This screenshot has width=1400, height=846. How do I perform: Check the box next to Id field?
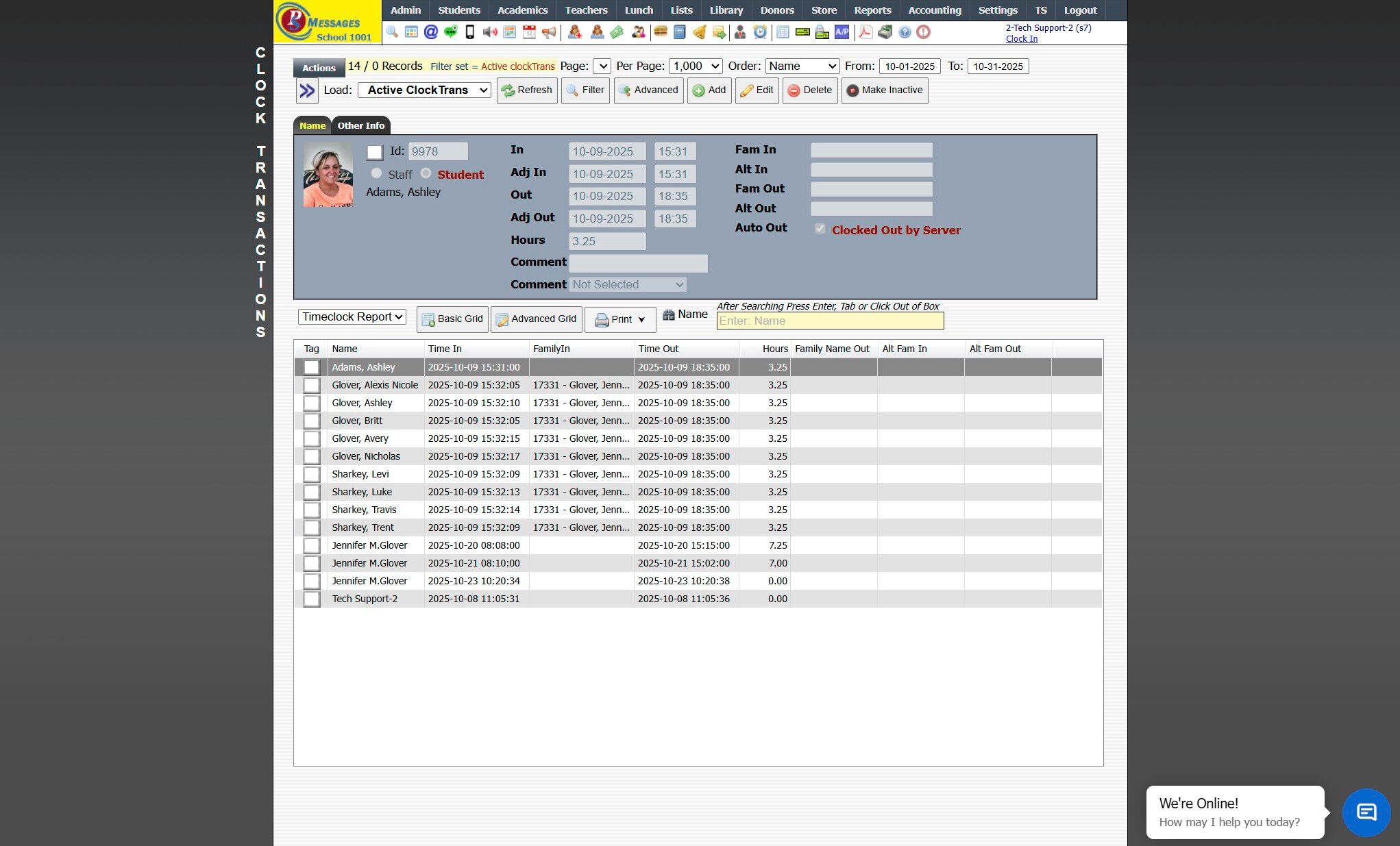tap(374, 152)
